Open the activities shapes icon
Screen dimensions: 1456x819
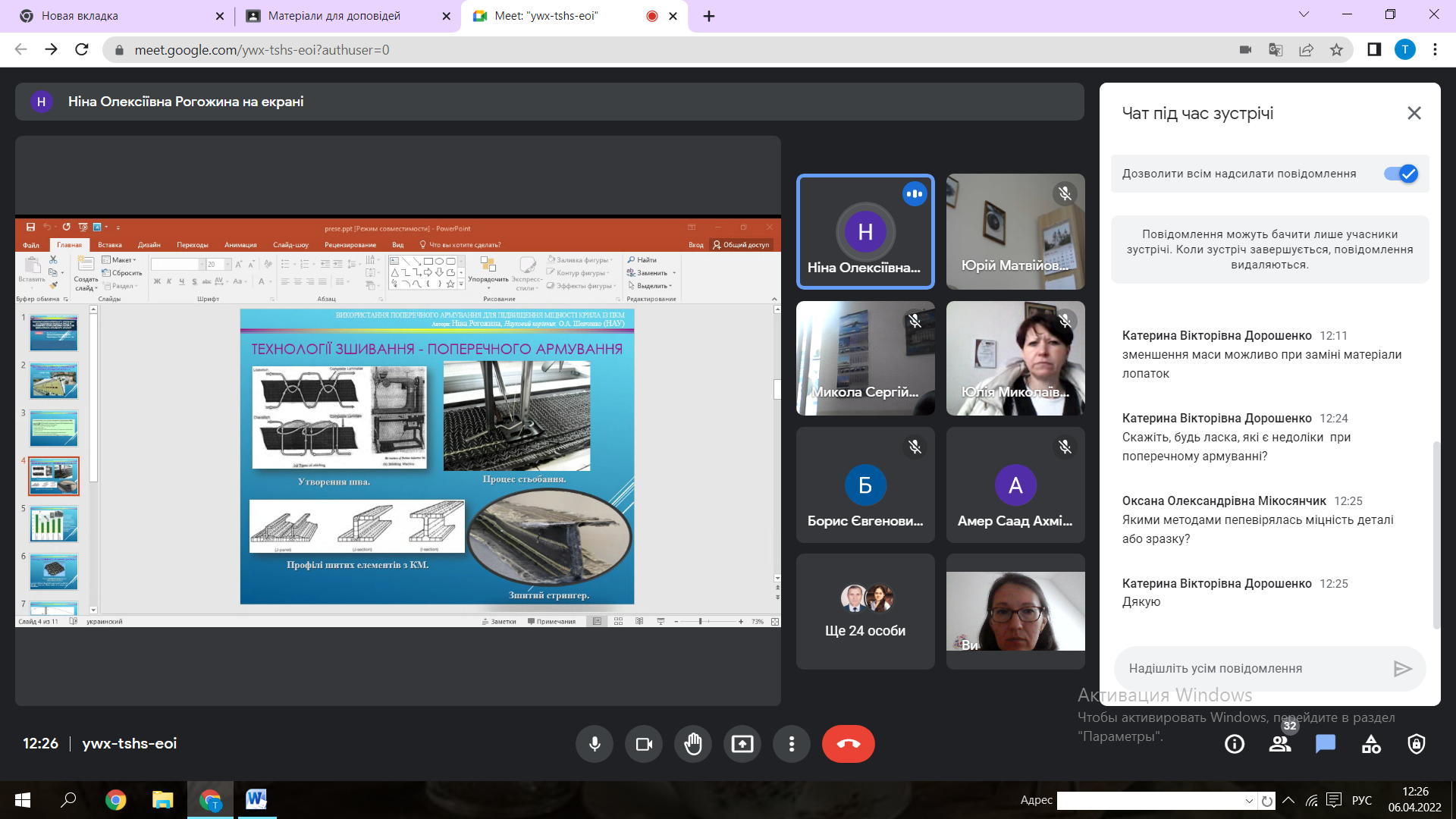1371,744
